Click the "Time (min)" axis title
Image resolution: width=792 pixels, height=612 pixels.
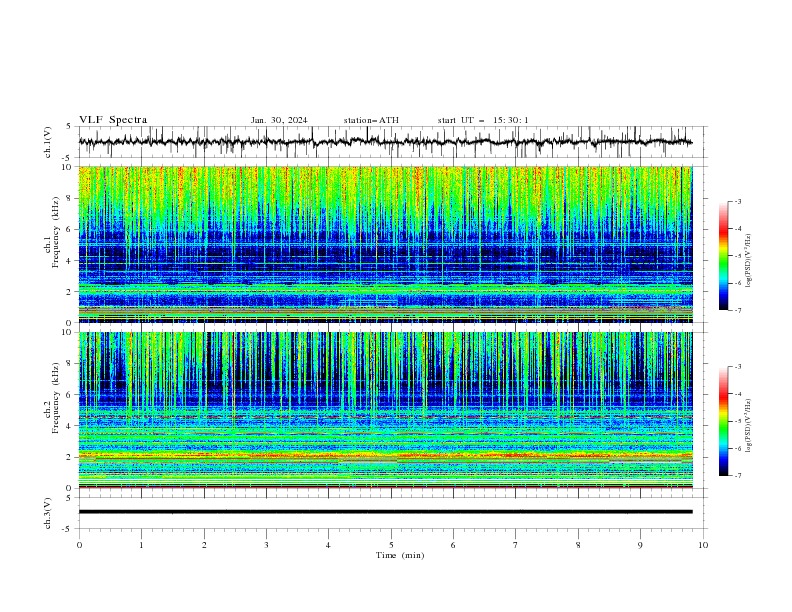pyautogui.click(x=400, y=555)
